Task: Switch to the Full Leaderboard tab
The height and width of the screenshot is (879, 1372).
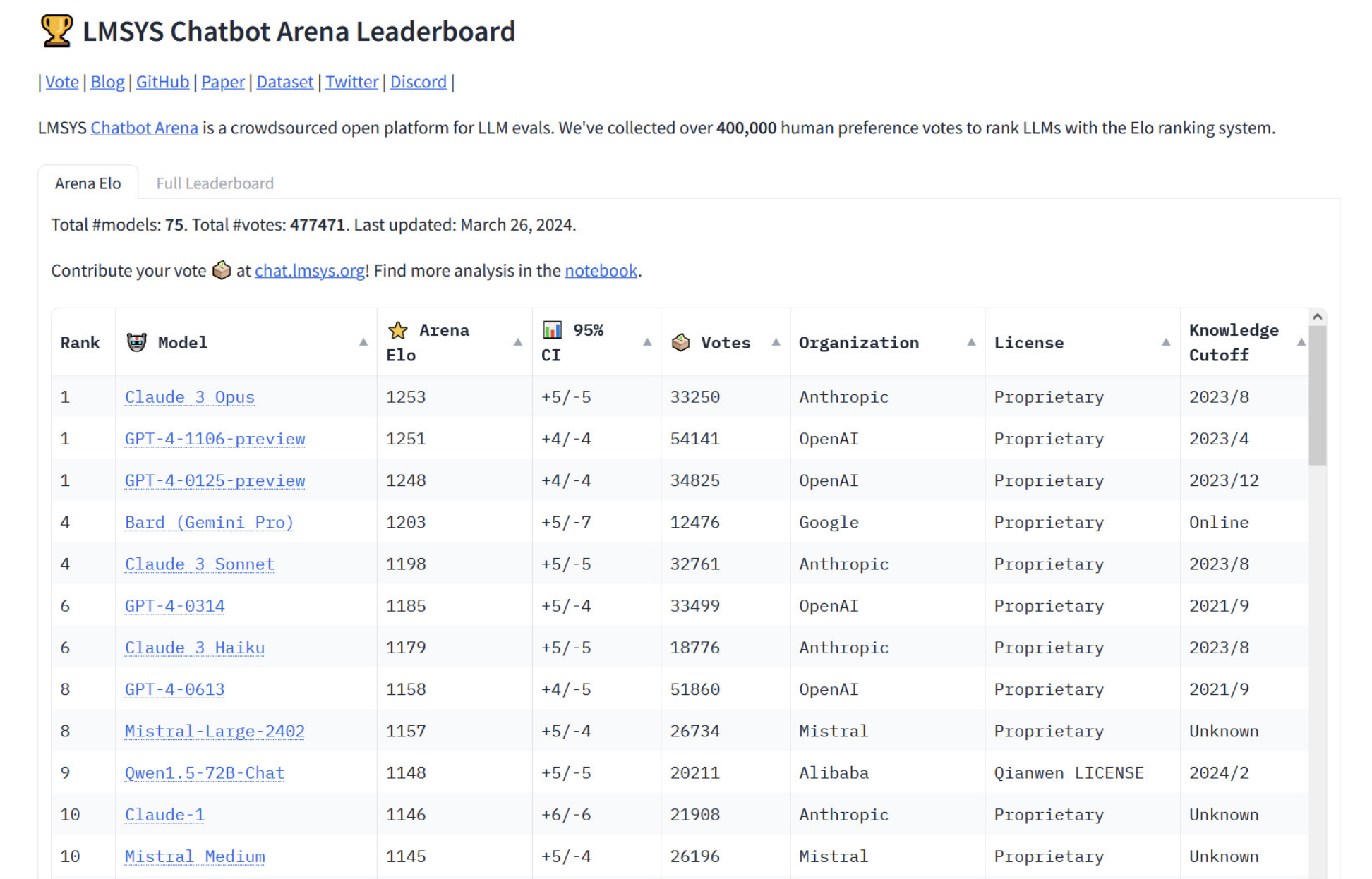Action: (215, 183)
